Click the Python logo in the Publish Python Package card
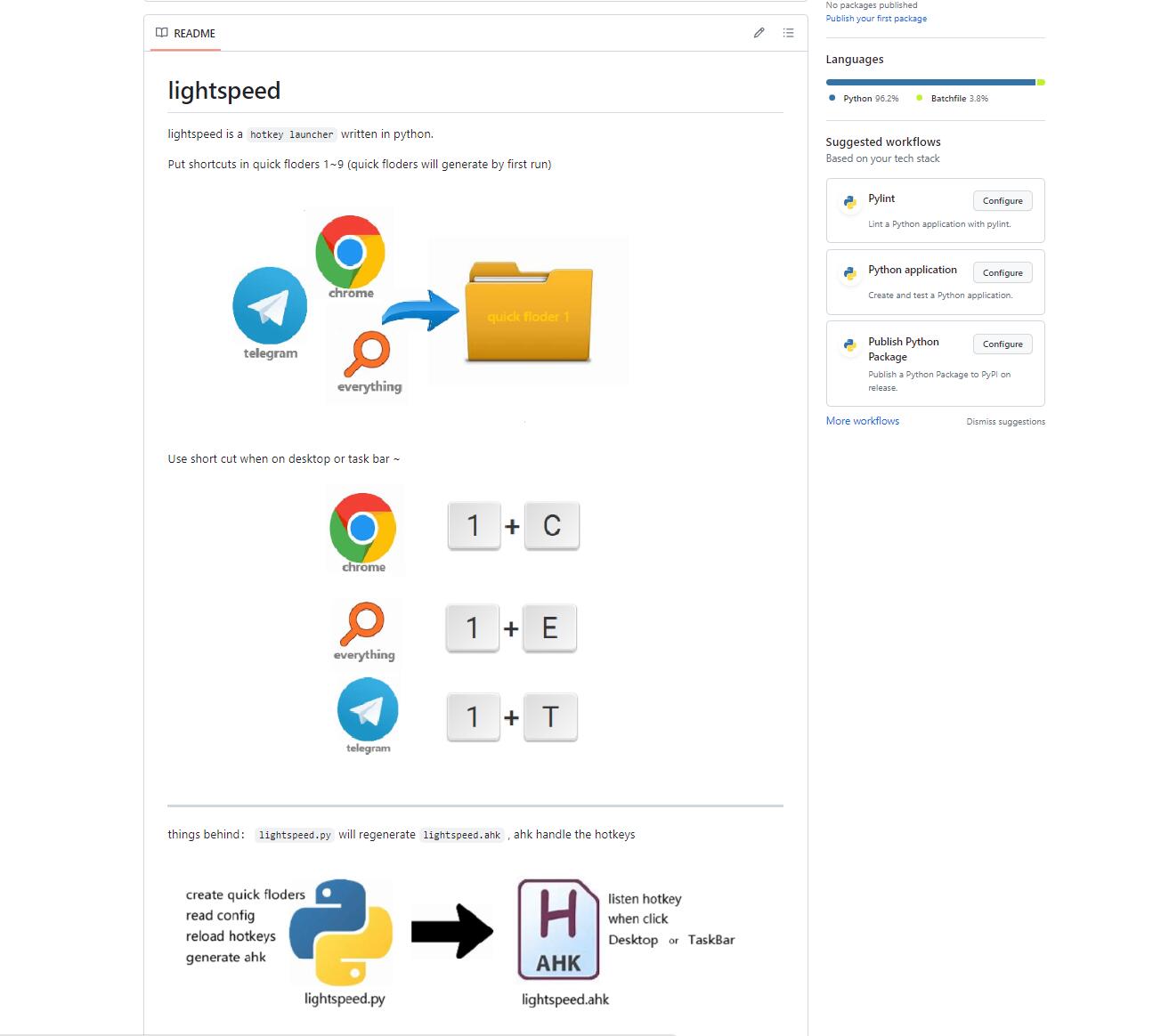1169x1036 pixels. coord(850,345)
